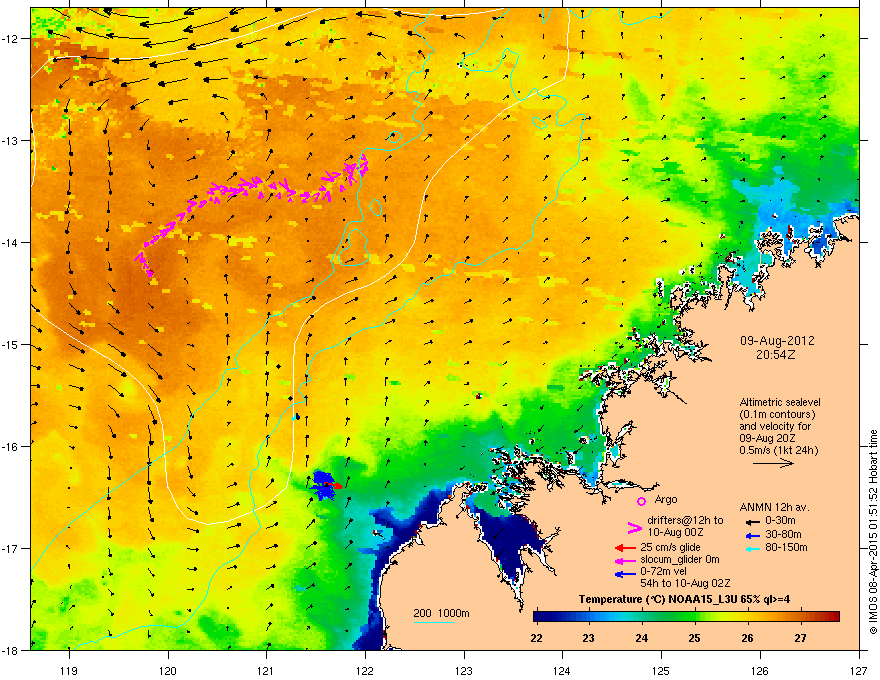Image resolution: width=880 pixels, height=680 pixels.
Task: Click the '27' color bar tick label
Action: point(800,638)
